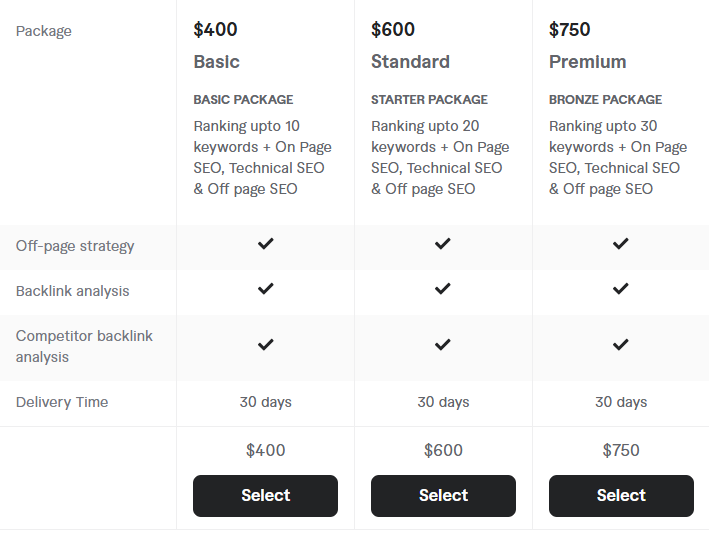
Task: Click the Standard package title
Action: (411, 62)
